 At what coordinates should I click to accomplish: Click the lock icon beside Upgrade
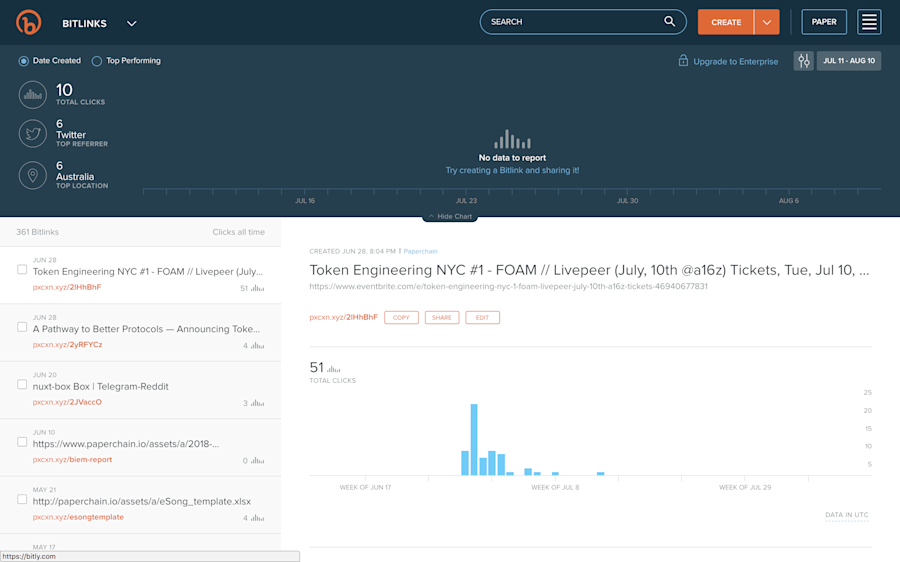683,60
